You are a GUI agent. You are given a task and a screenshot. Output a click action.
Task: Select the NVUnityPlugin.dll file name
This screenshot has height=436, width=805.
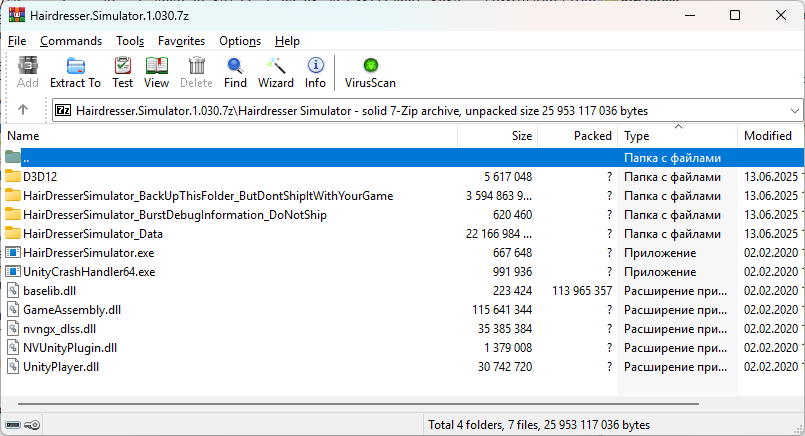pyautogui.click(x=70, y=348)
